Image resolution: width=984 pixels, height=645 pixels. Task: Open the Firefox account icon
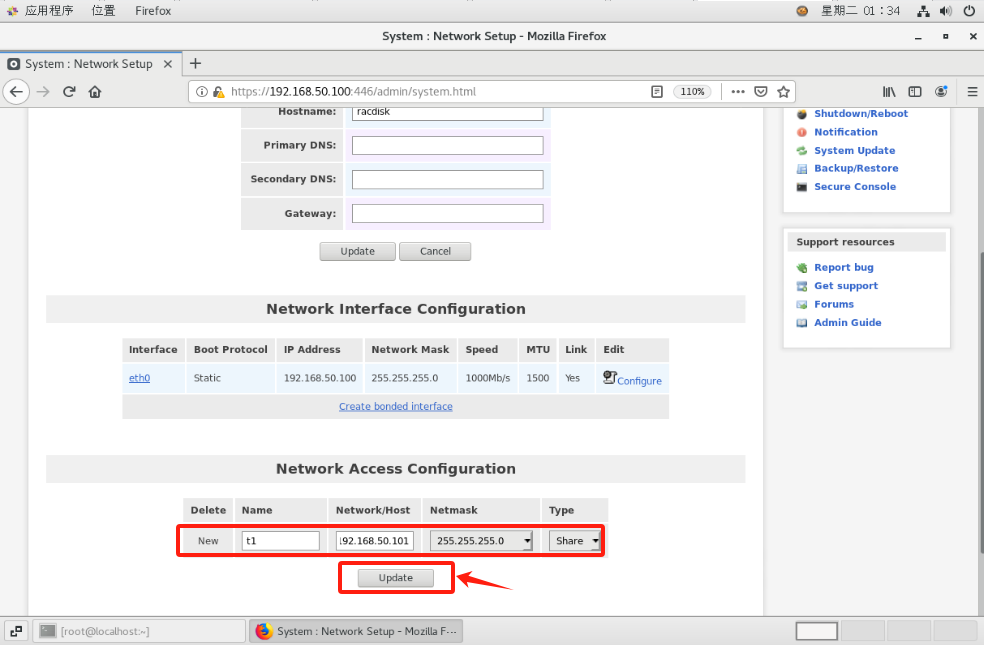(x=941, y=92)
